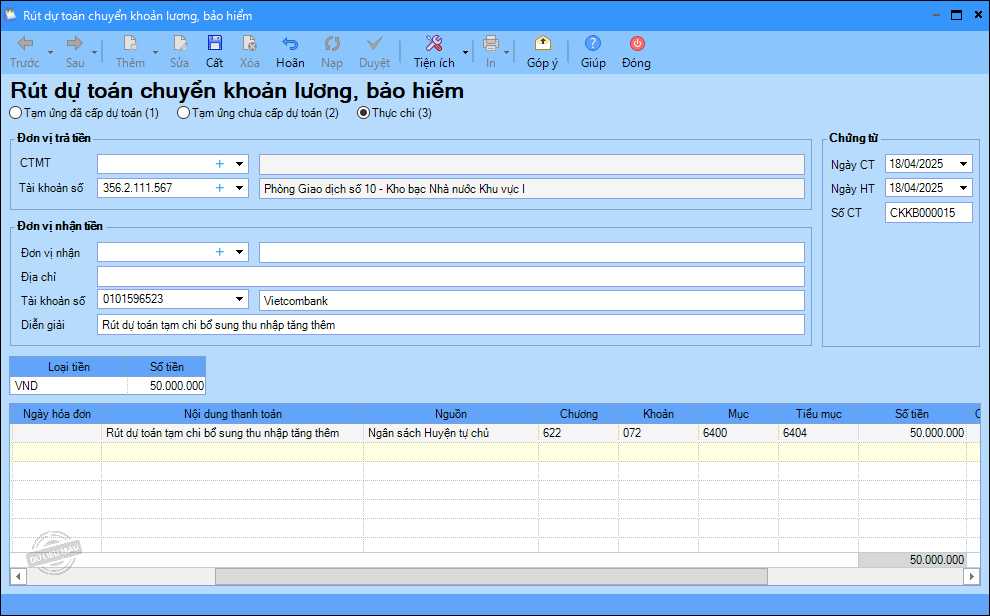Image resolution: width=990 pixels, height=616 pixels.
Task: Open payer Tài khoản số dropdown 356.2.111.567
Action: click(240, 188)
